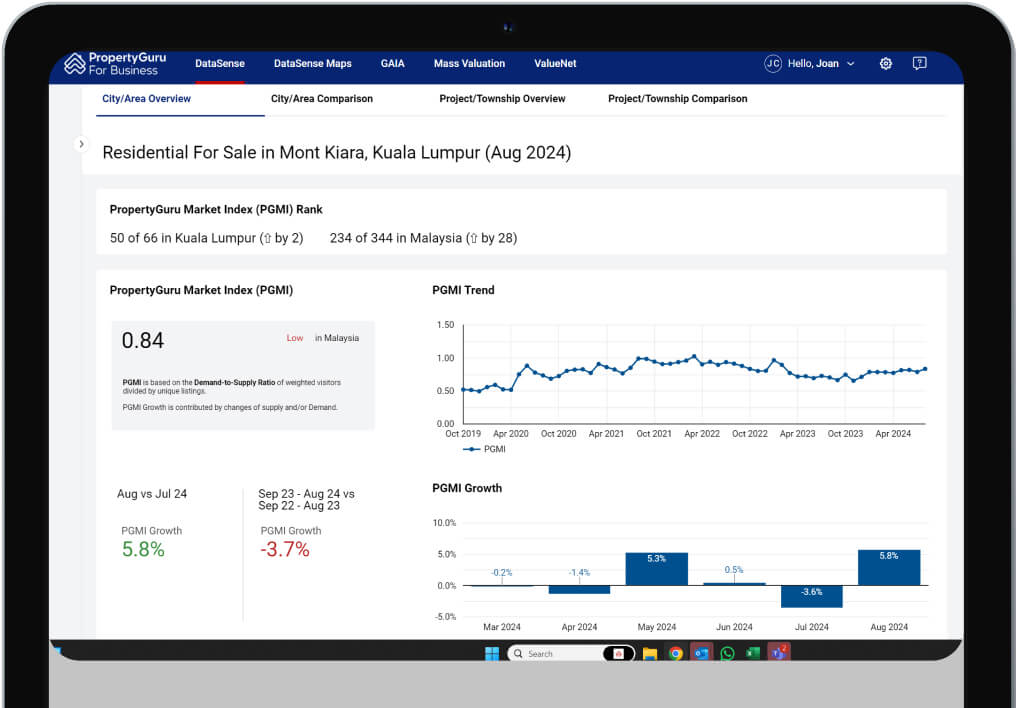Click the PGMI Growth chart heading
This screenshot has height=708, width=1016.
(x=467, y=488)
